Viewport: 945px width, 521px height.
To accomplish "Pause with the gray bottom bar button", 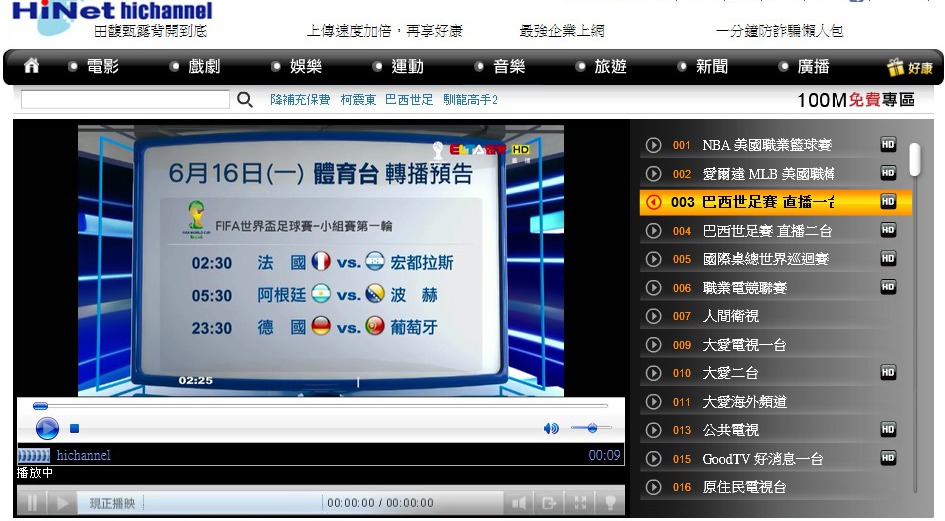I will (x=32, y=502).
